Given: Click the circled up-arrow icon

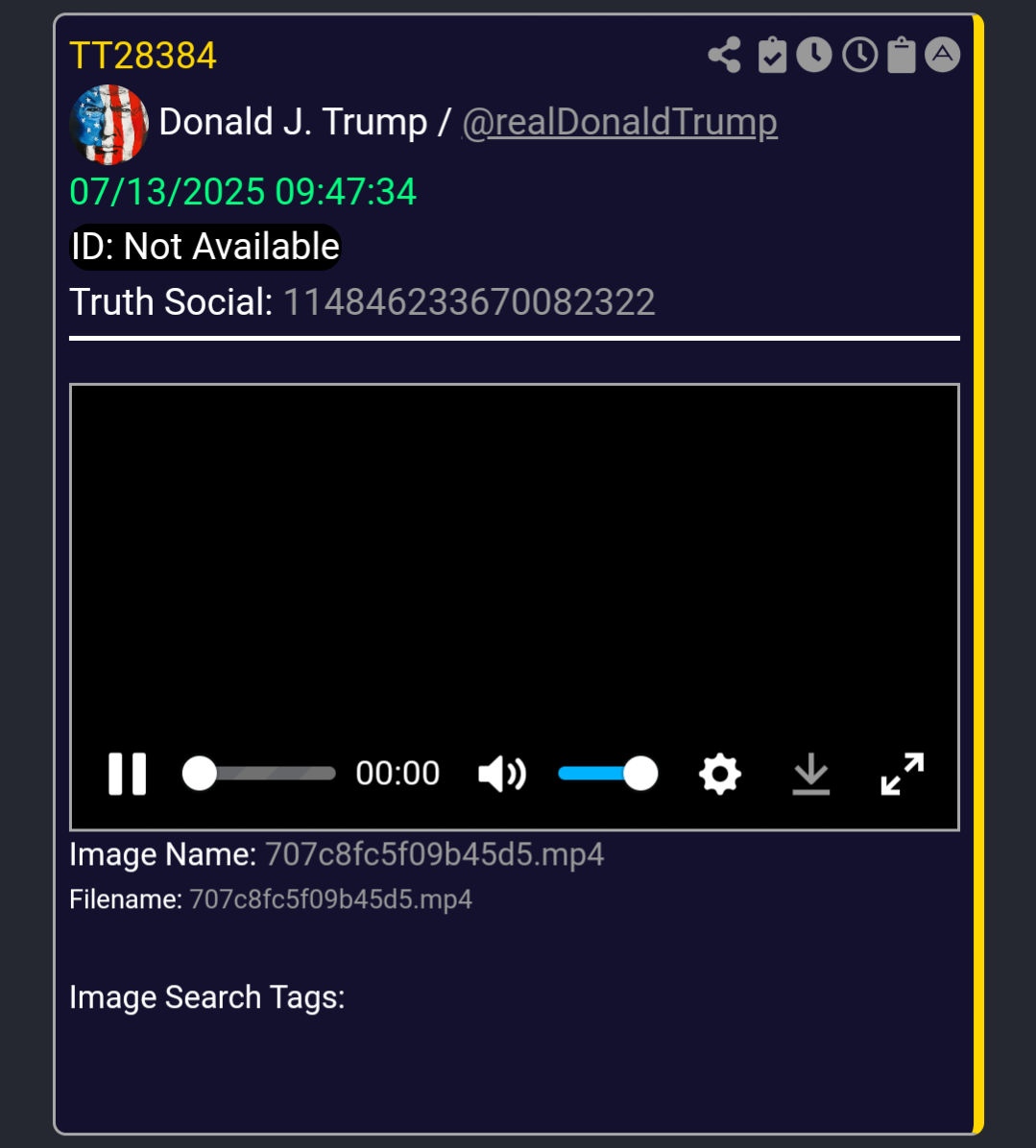Looking at the screenshot, I should coord(942,55).
